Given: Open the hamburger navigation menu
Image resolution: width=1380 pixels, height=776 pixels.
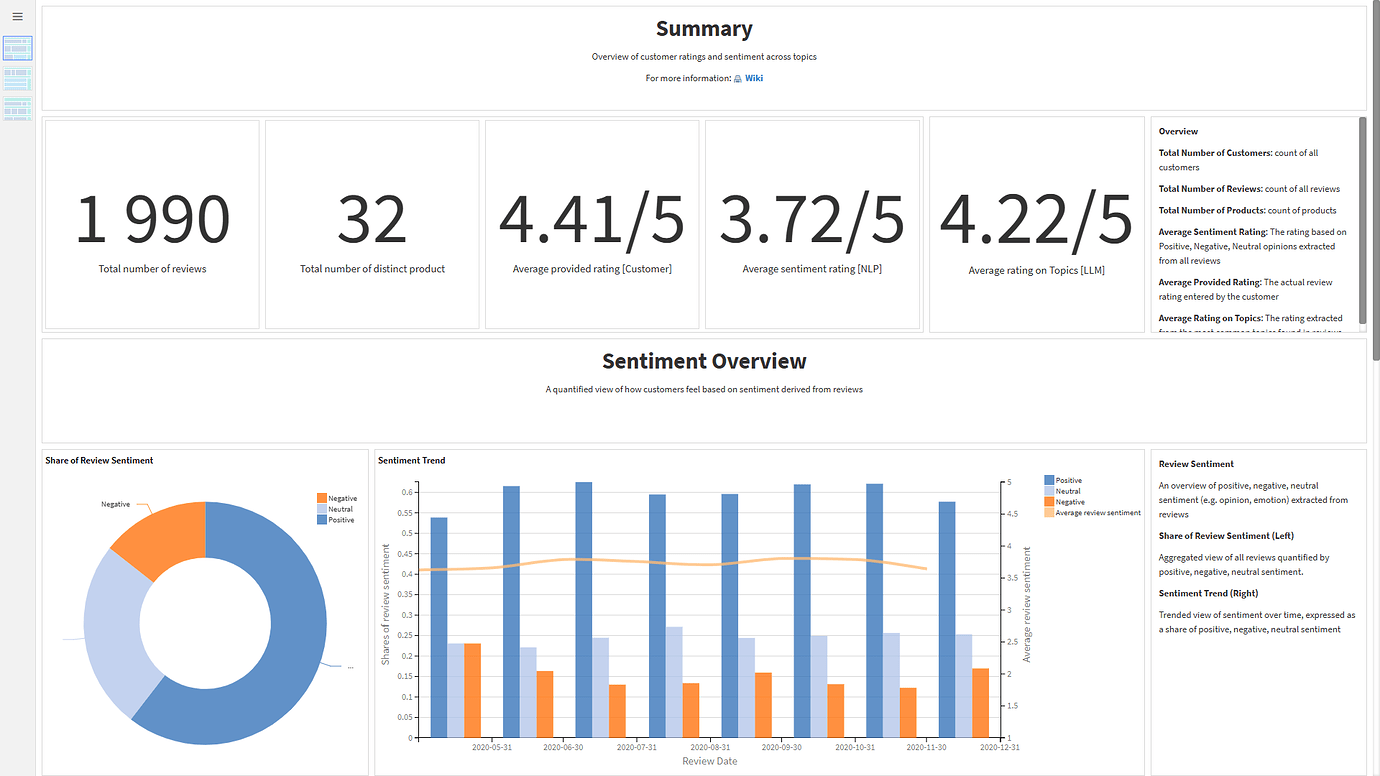Looking at the screenshot, I should 16,16.
